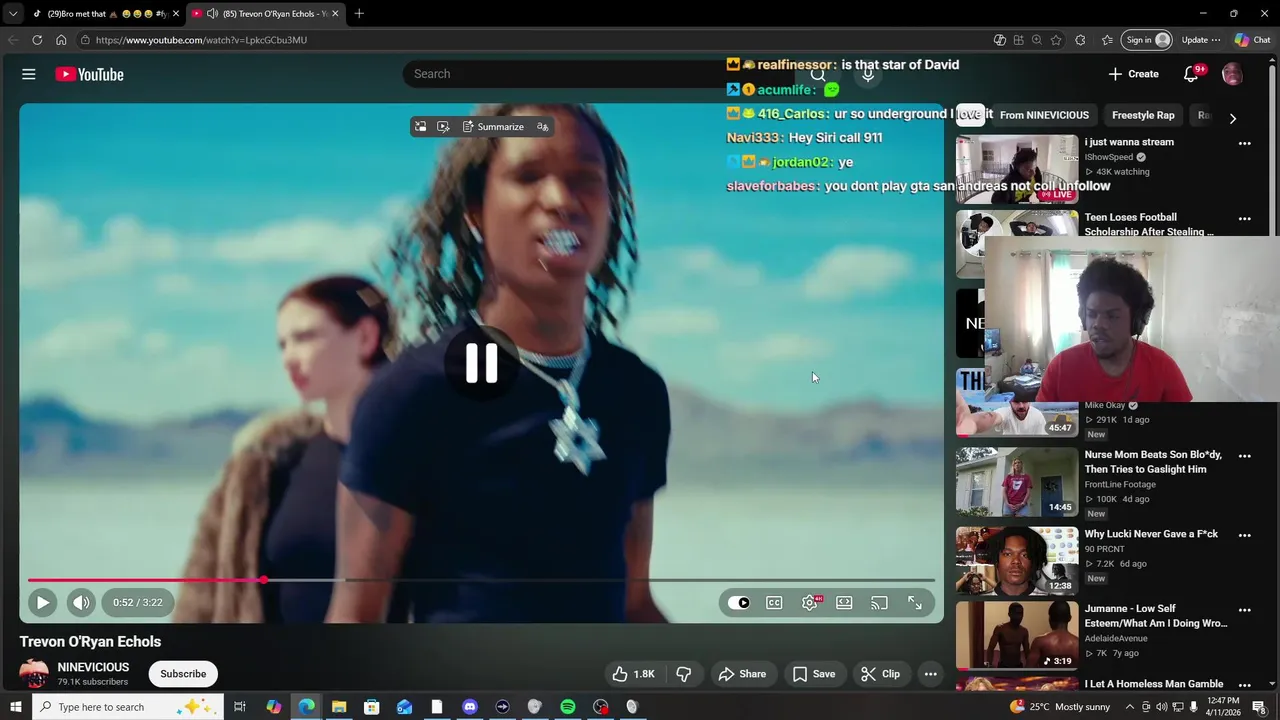
Task: Toggle closed captions CC button
Action: point(774,602)
